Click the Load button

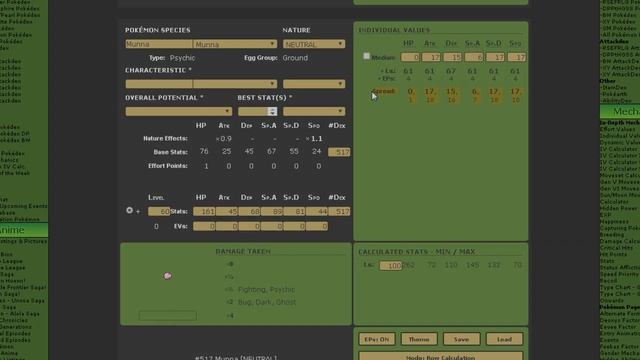[504, 339]
